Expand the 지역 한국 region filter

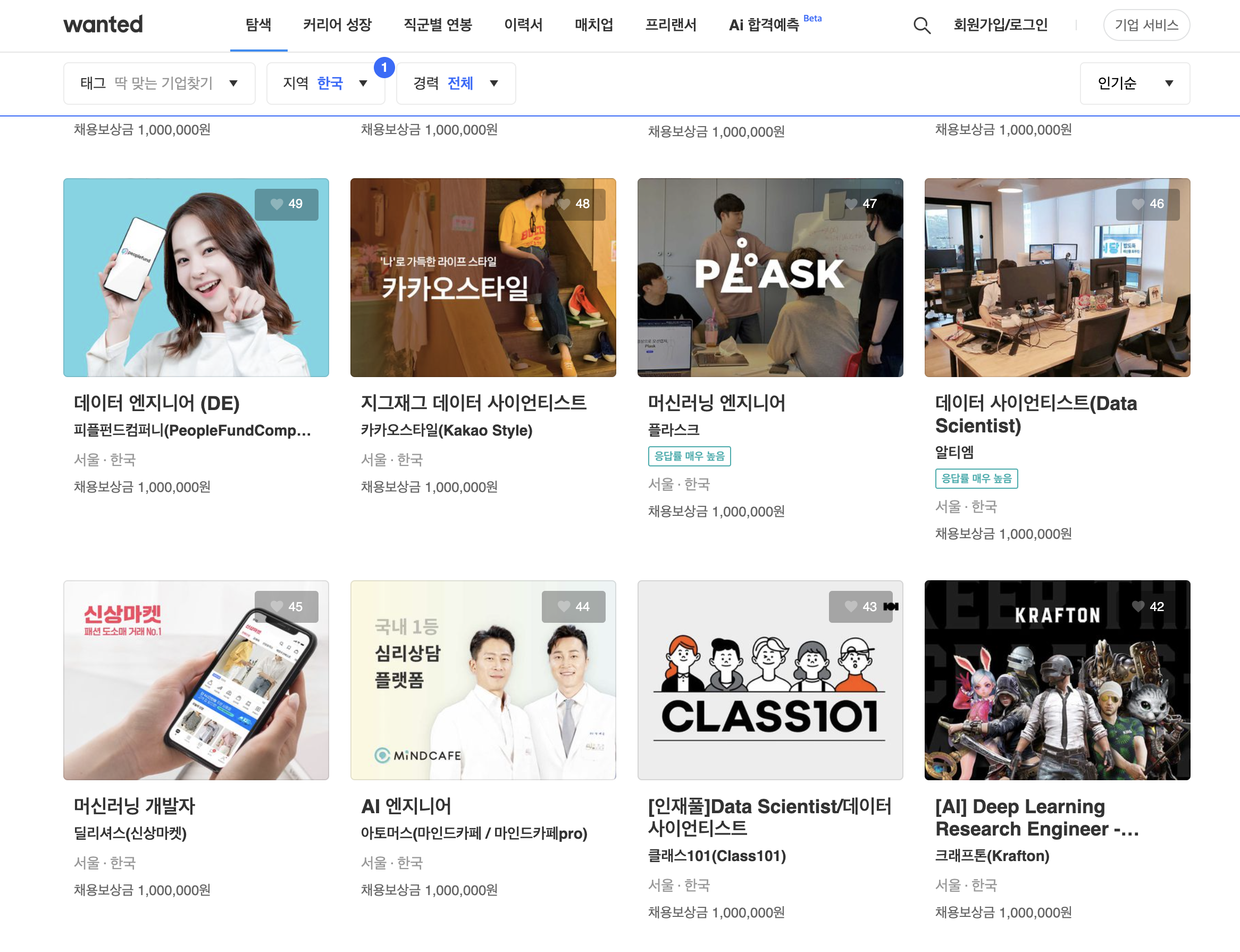[x=325, y=83]
